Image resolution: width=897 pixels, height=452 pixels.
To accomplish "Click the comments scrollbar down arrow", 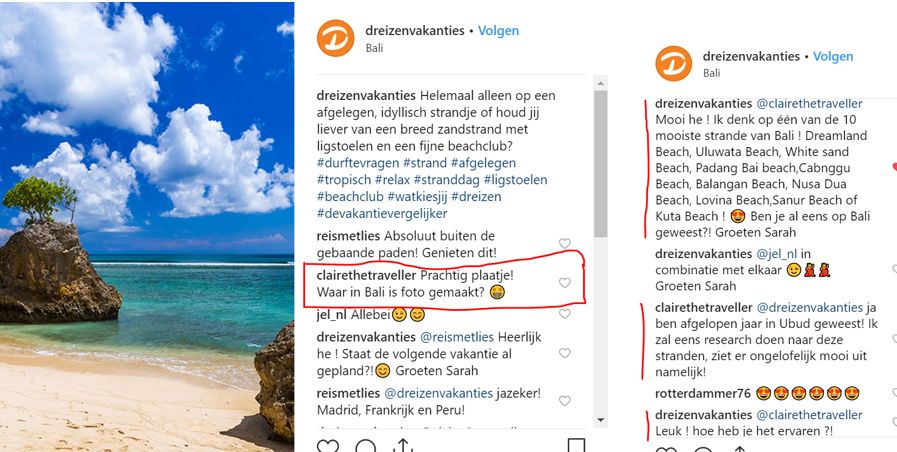I will [x=601, y=420].
